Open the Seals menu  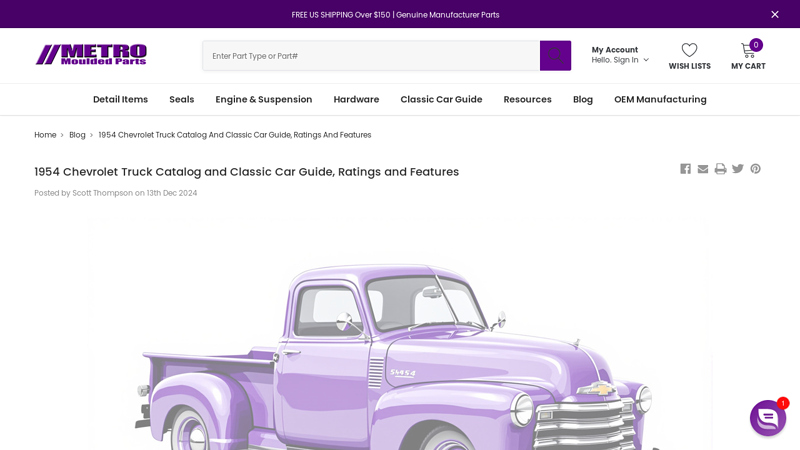182,99
